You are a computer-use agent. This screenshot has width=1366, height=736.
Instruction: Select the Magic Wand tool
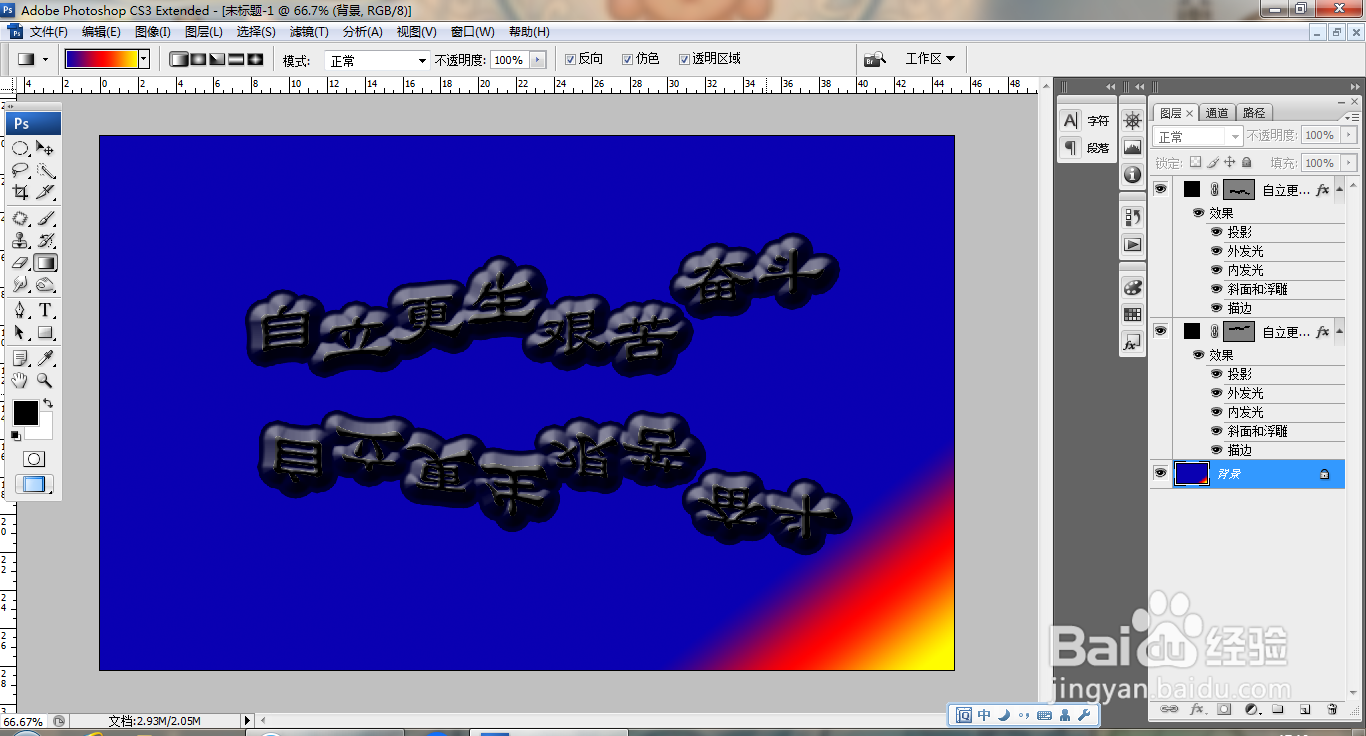pyautogui.click(x=45, y=170)
